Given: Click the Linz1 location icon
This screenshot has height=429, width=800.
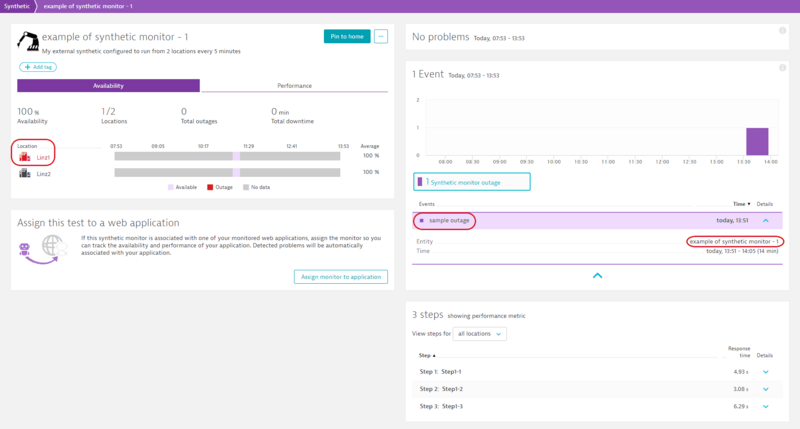Looking at the screenshot, I should pyautogui.click(x=26, y=157).
